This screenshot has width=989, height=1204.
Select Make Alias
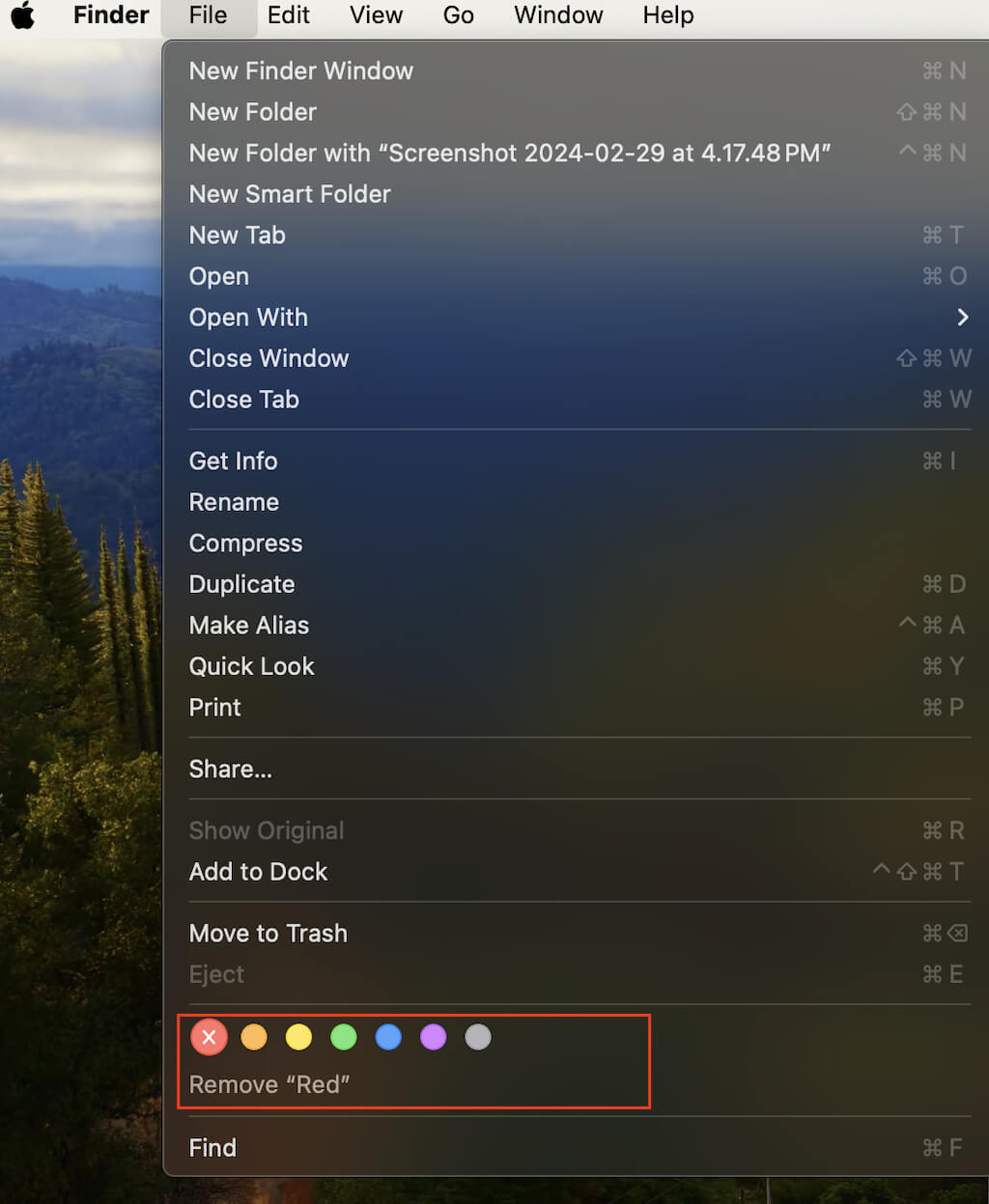click(577, 625)
